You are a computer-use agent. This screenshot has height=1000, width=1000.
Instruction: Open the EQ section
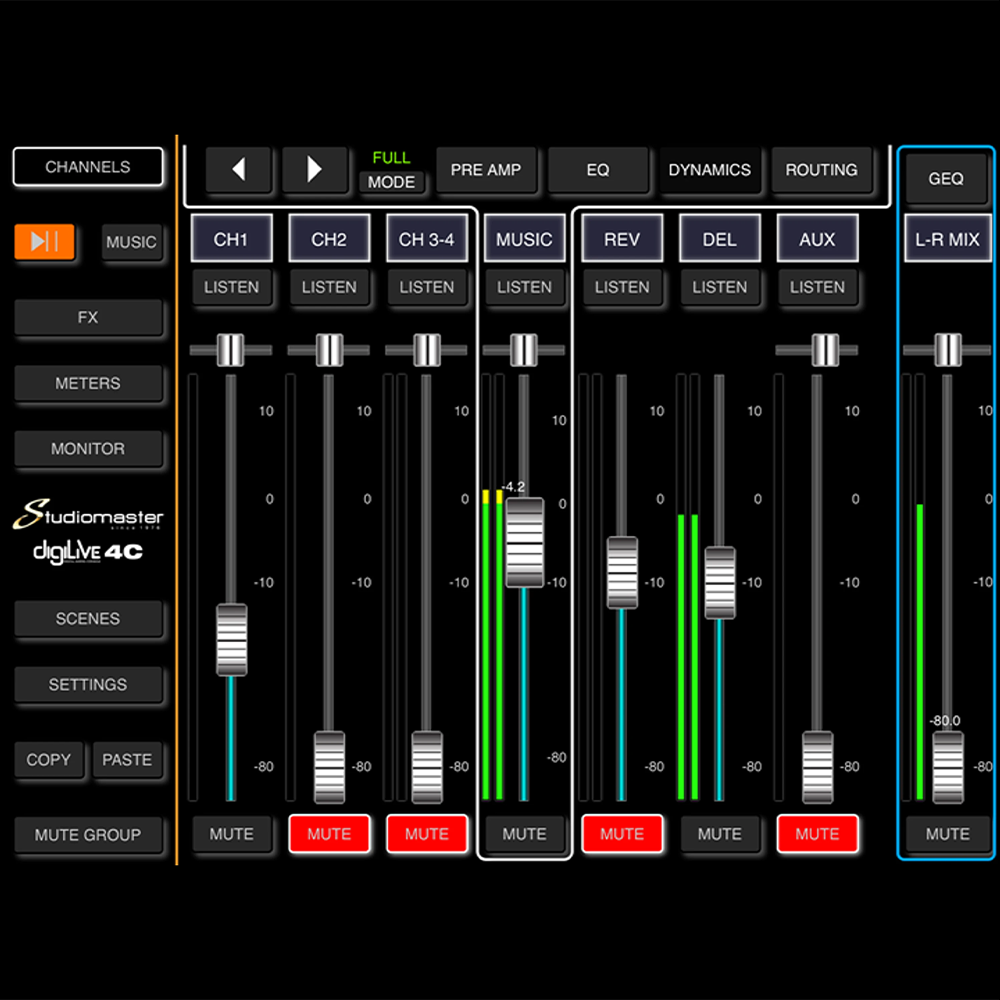(x=598, y=170)
